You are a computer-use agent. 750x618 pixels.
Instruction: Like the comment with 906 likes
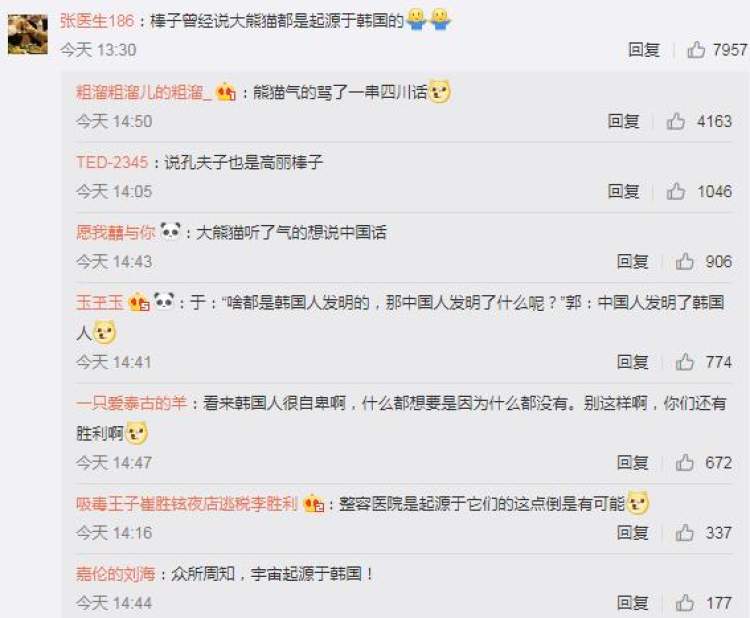tap(684, 261)
